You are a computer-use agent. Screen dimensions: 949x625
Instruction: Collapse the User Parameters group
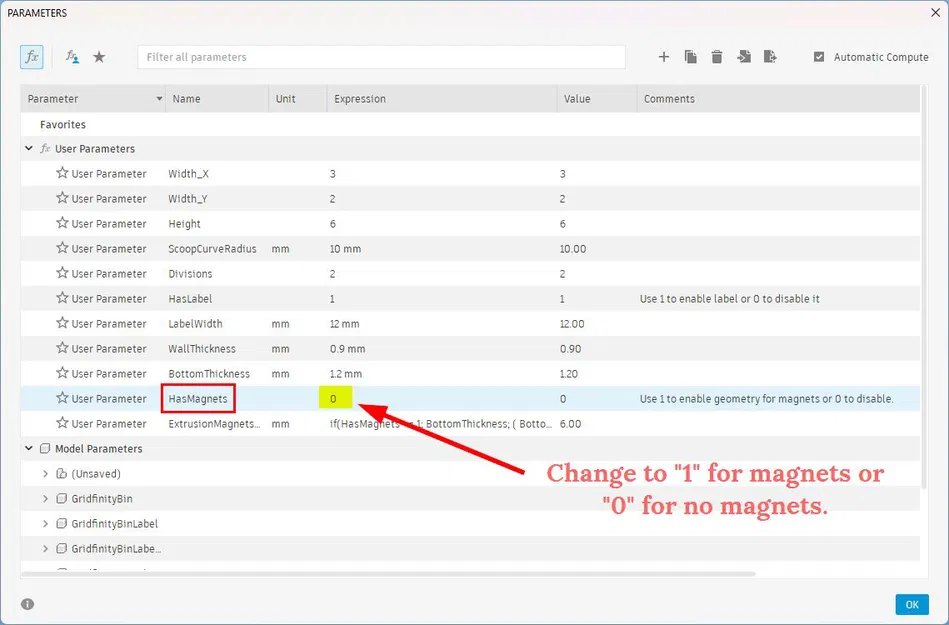point(28,148)
